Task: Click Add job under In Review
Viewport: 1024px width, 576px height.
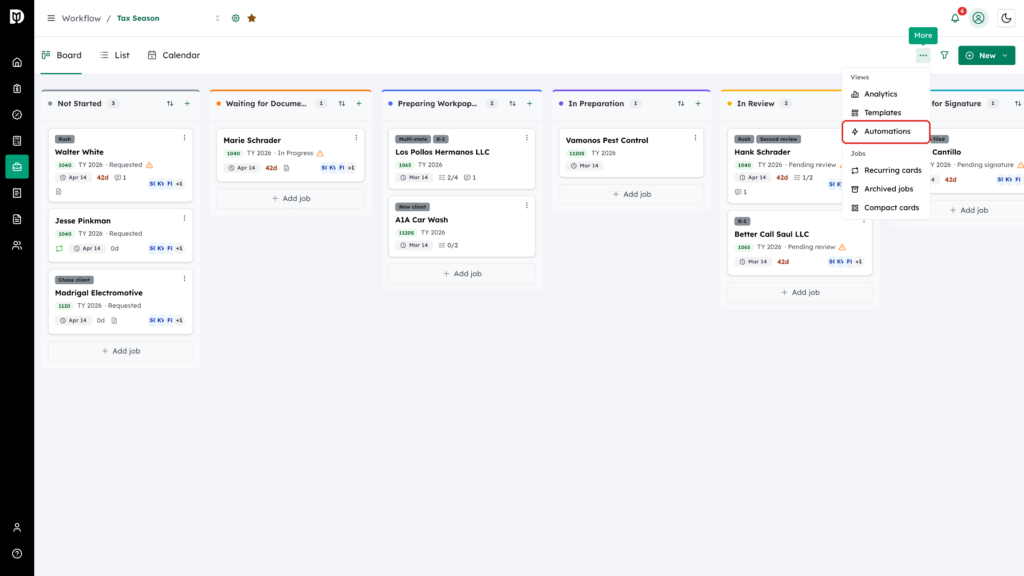Action: click(800, 293)
